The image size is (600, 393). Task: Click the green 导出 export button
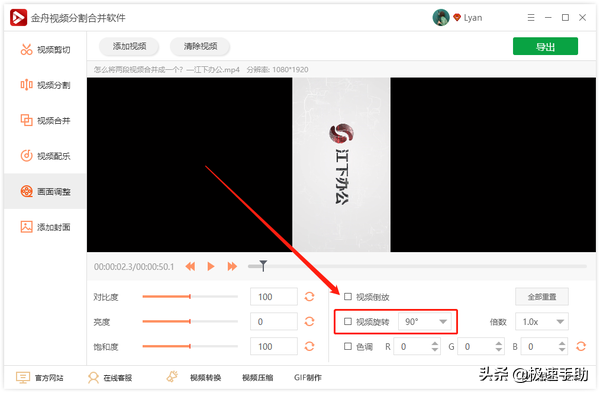pos(545,46)
